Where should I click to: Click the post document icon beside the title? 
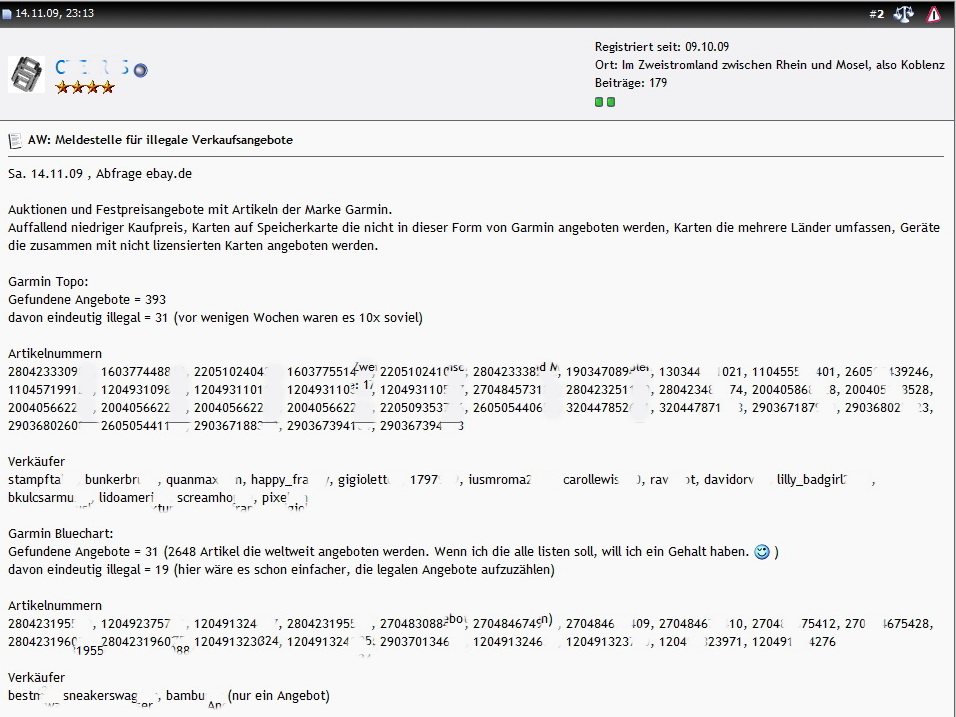pyautogui.click(x=15, y=140)
